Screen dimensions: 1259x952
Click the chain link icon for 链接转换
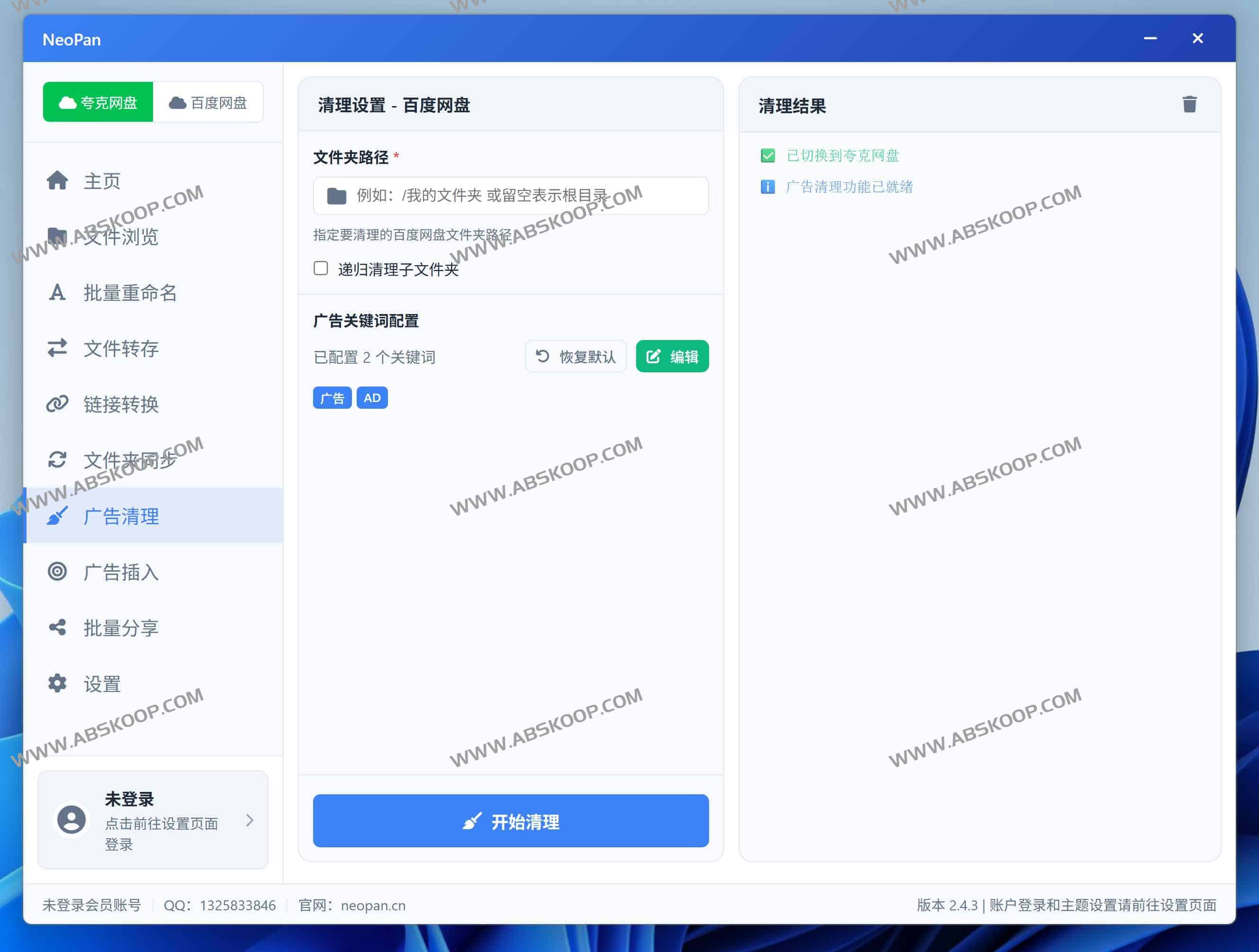click(57, 404)
